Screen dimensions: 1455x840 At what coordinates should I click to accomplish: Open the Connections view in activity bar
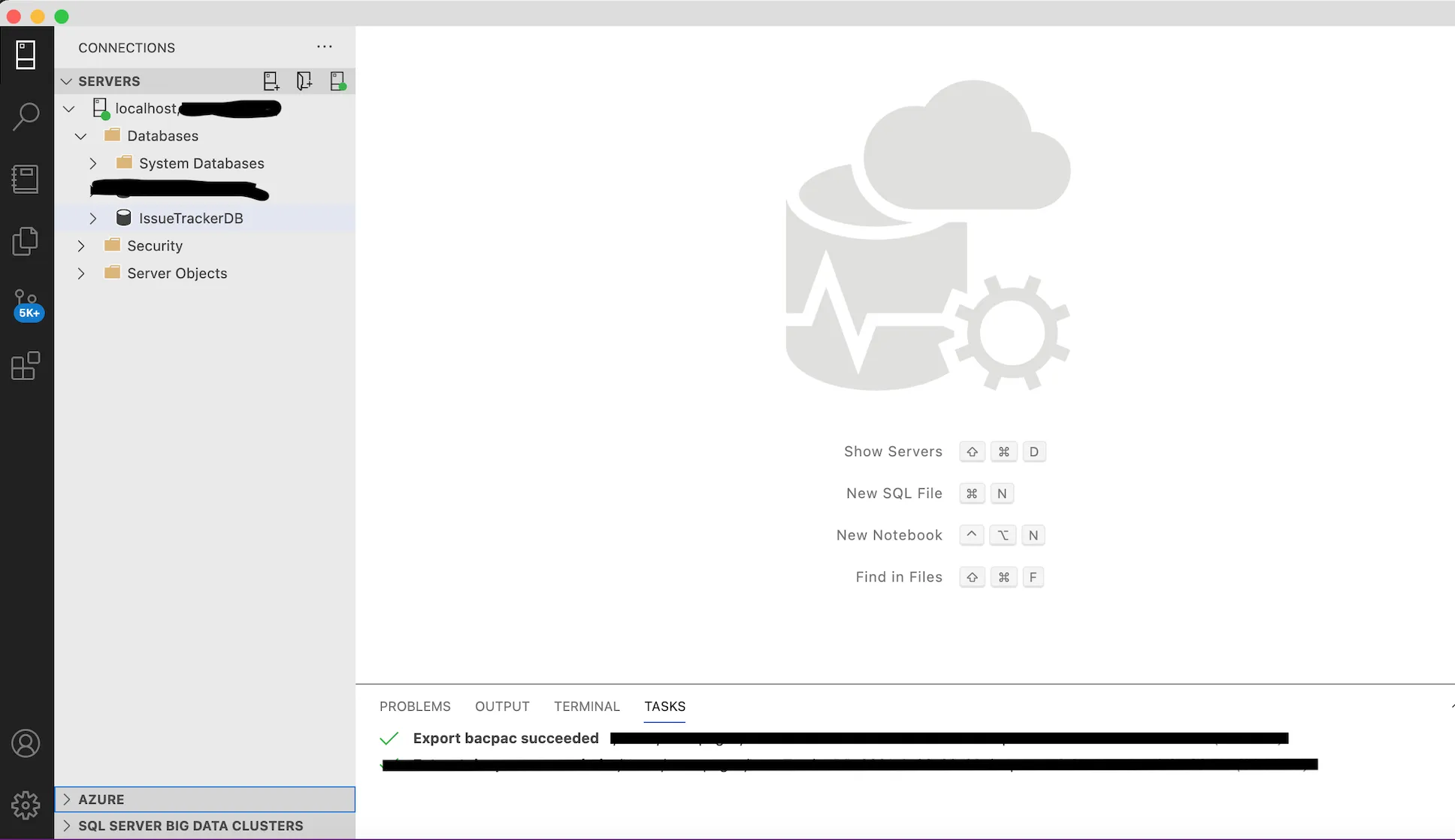coord(26,55)
